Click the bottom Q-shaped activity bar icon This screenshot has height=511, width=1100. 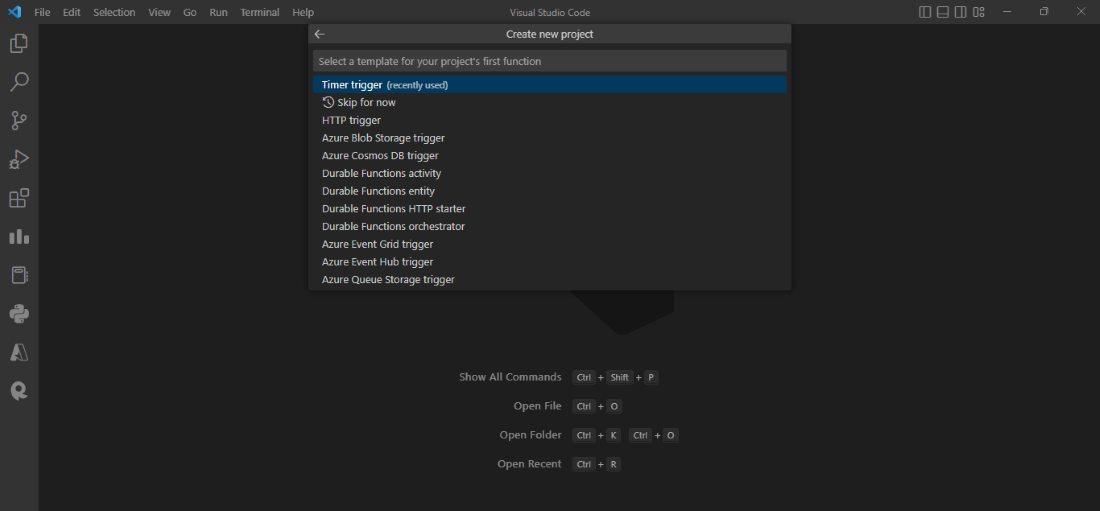(x=19, y=391)
